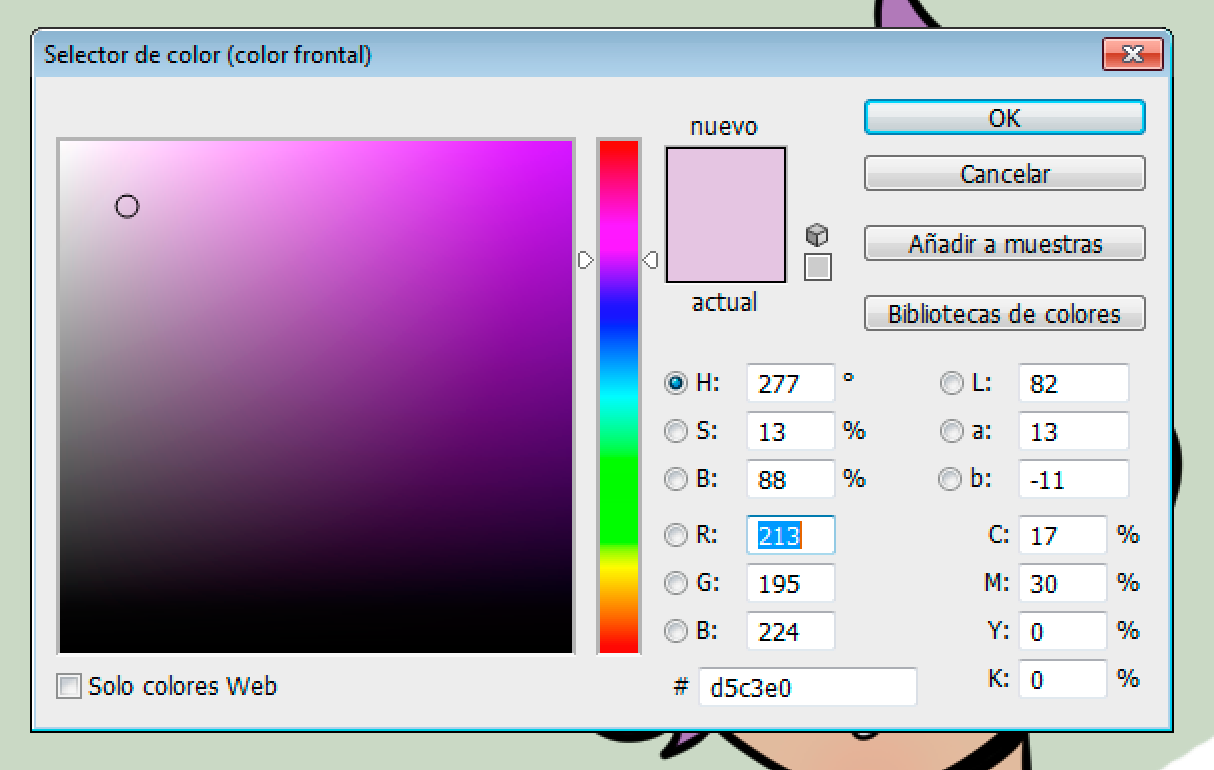
Task: Select the Lab a radio button
Action: [x=950, y=431]
